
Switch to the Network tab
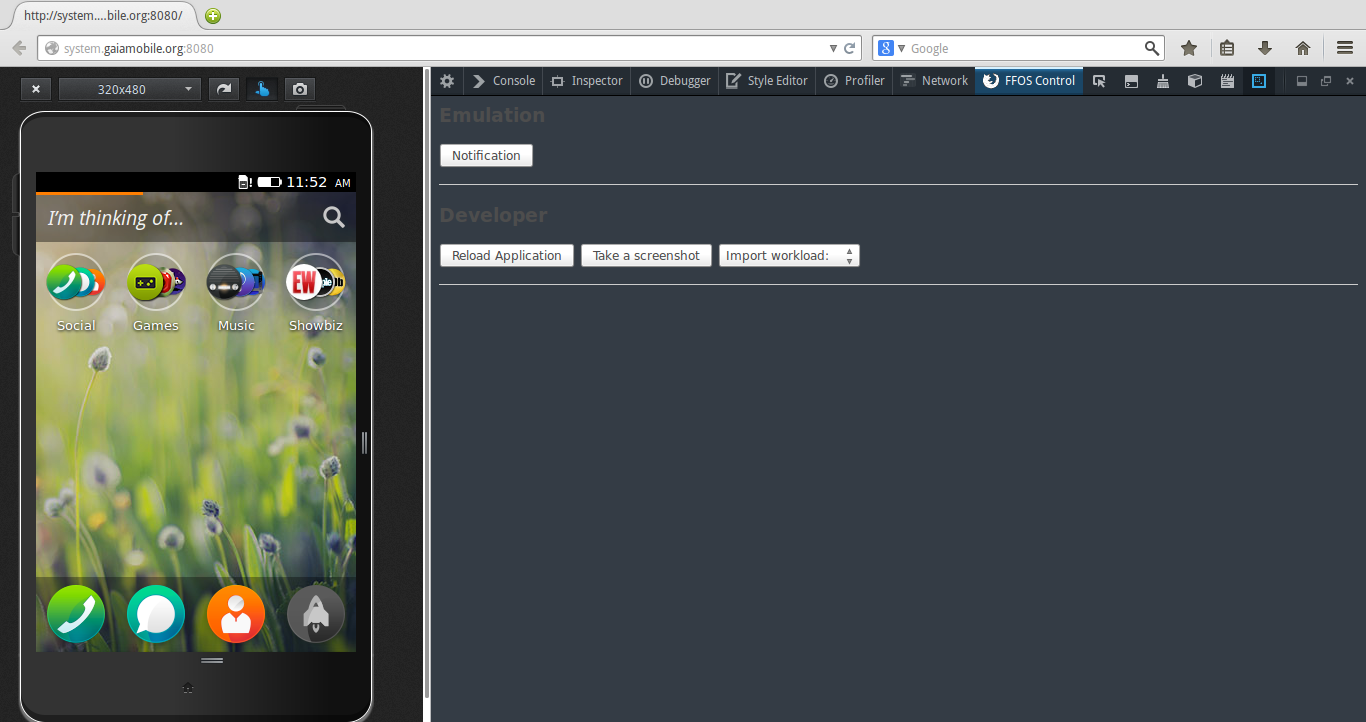pos(933,81)
